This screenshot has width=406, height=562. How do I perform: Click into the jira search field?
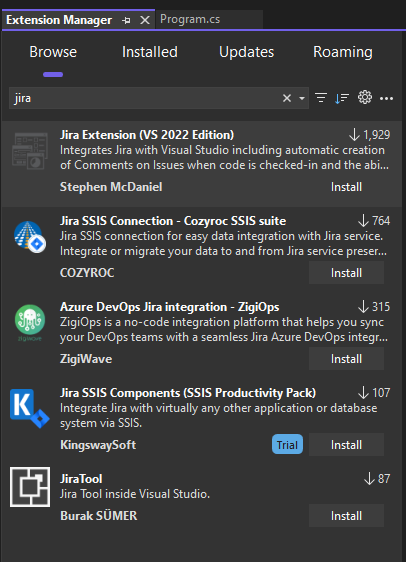coord(145,98)
